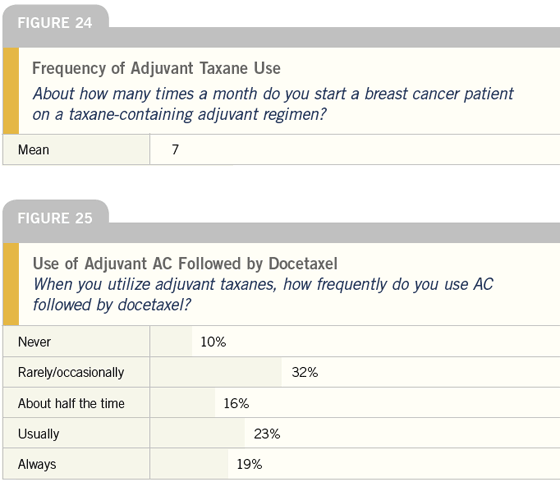Click the italic question about taxane-containing adjuvant regimen
This screenshot has width=560, height=482.
(x=273, y=104)
